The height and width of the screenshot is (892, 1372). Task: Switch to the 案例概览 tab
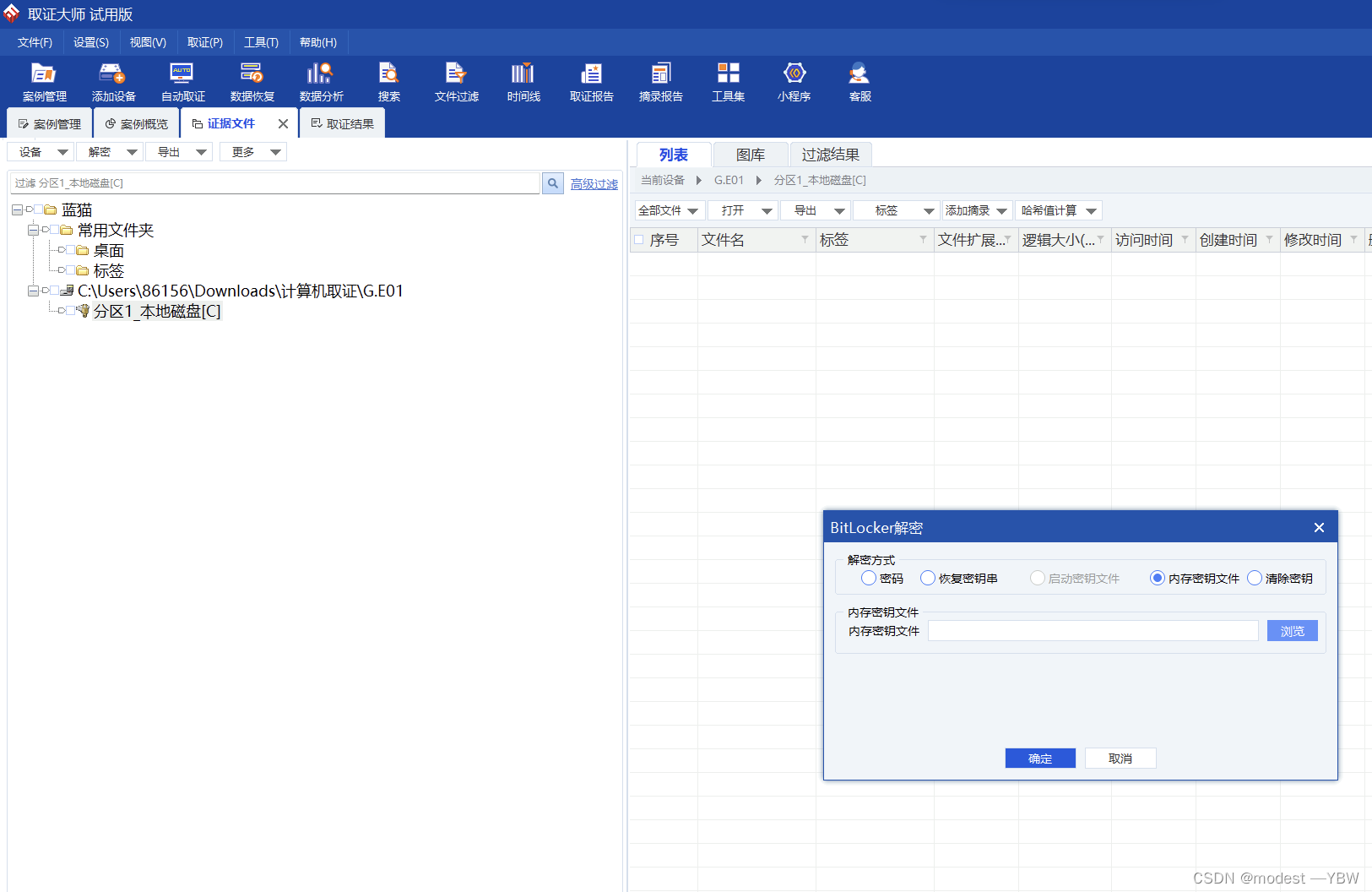pyautogui.click(x=136, y=123)
